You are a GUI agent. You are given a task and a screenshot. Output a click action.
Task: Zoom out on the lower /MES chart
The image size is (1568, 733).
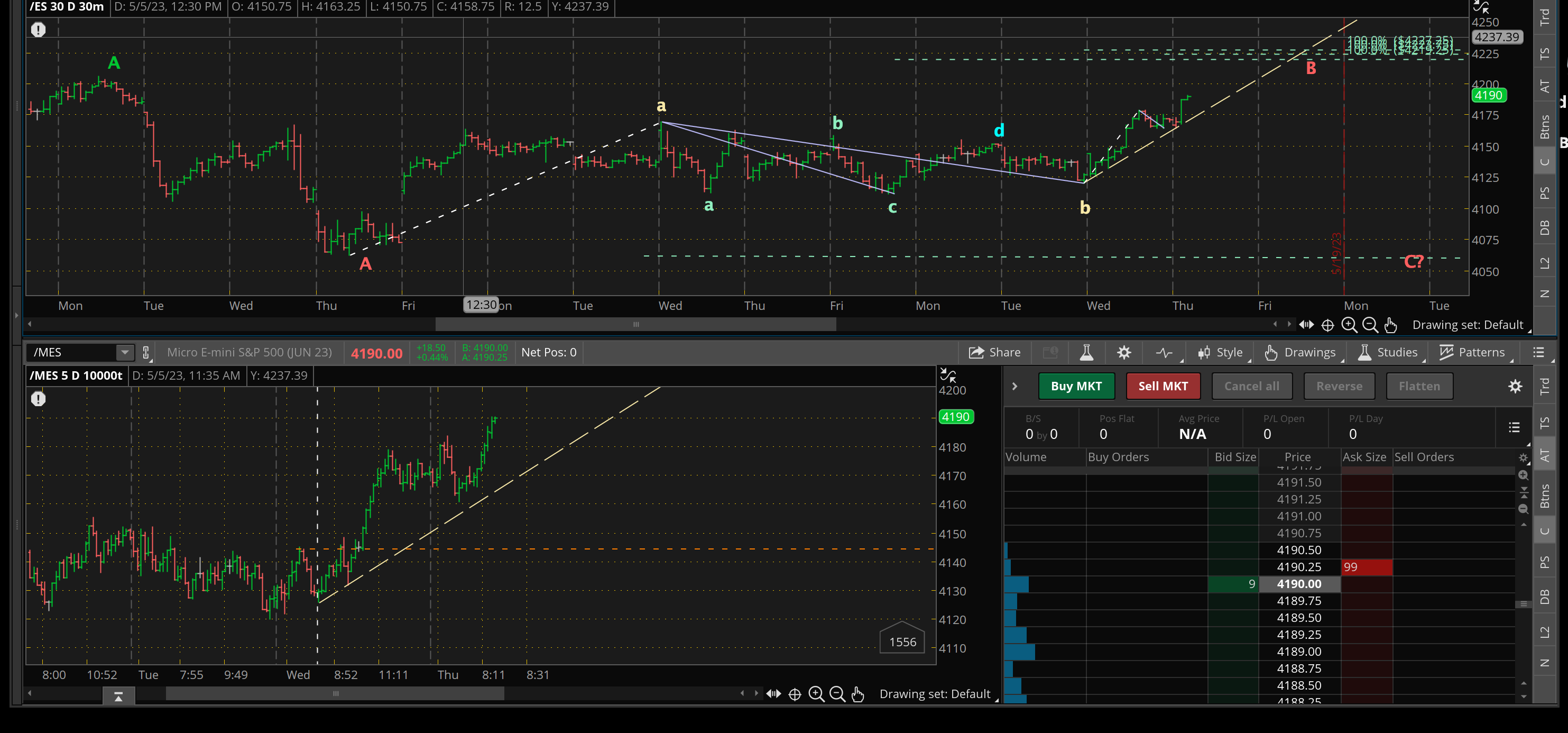point(837,694)
